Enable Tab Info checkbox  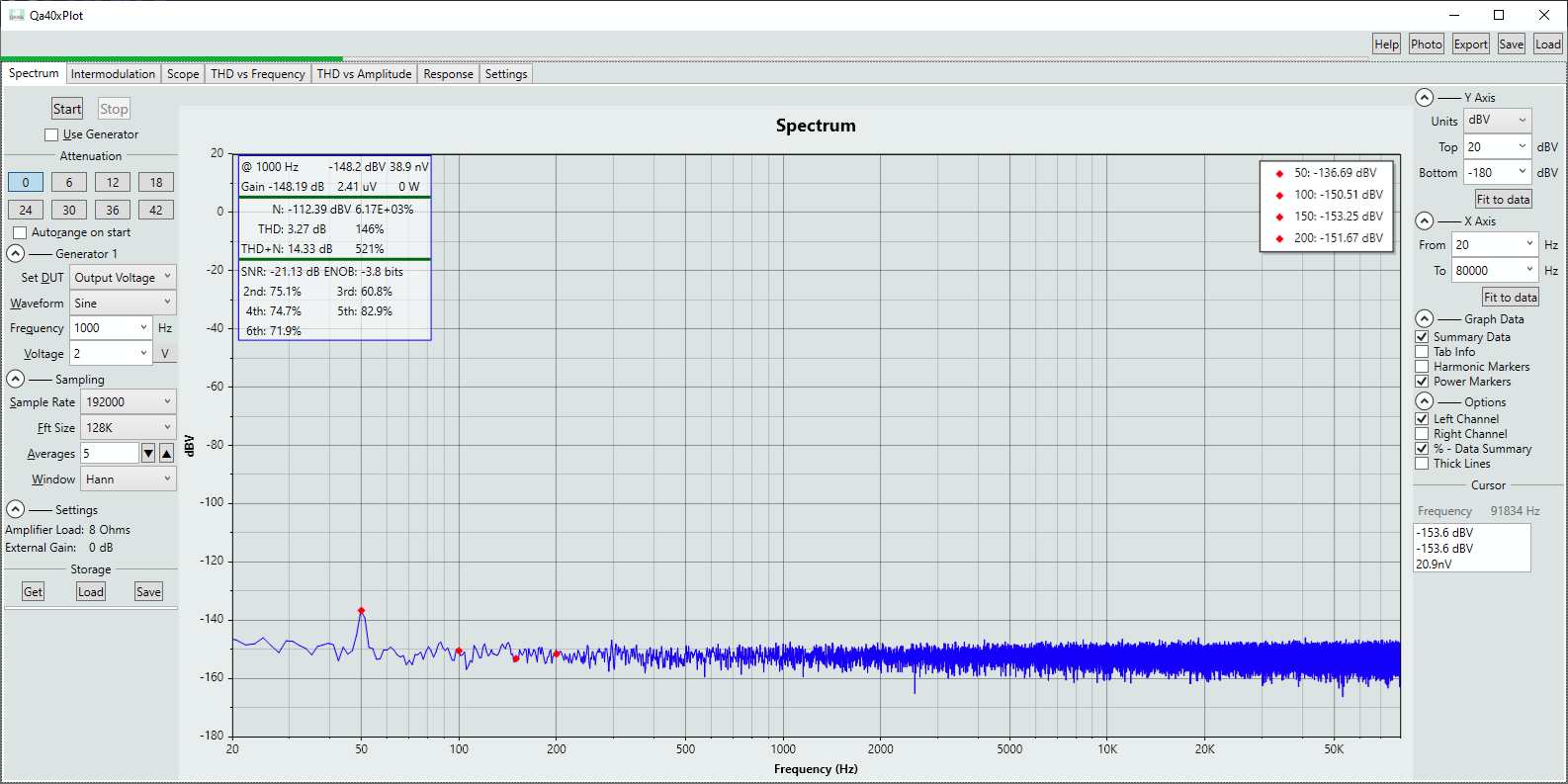(x=1422, y=352)
